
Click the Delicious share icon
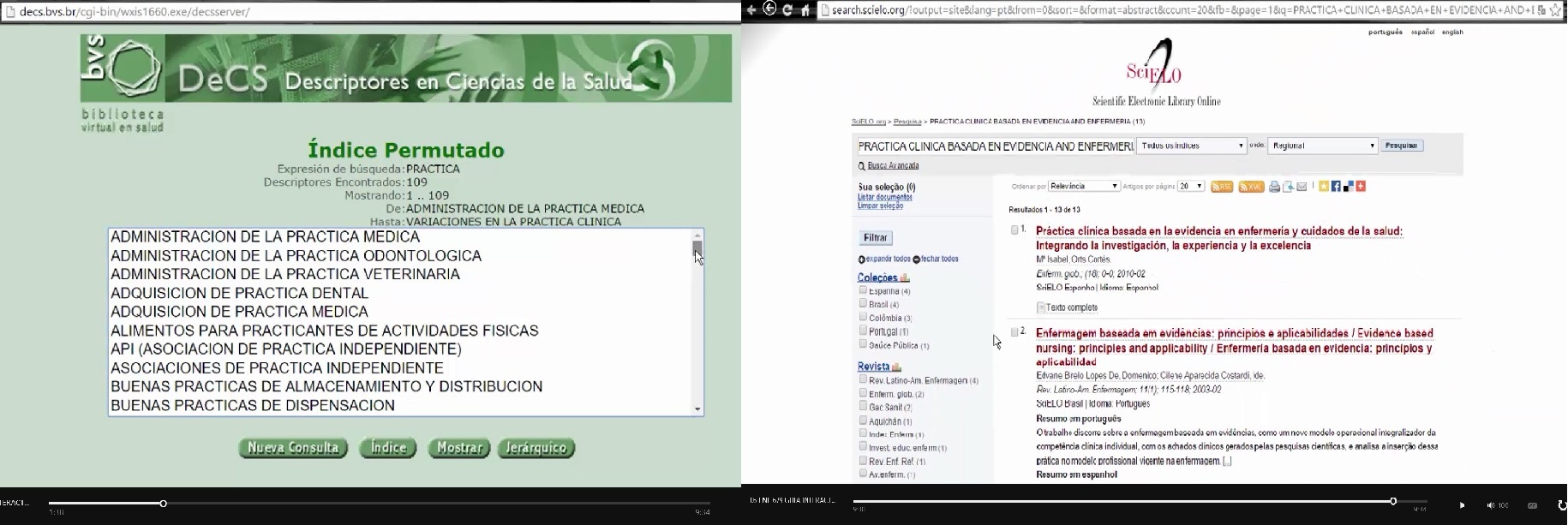[1349, 186]
